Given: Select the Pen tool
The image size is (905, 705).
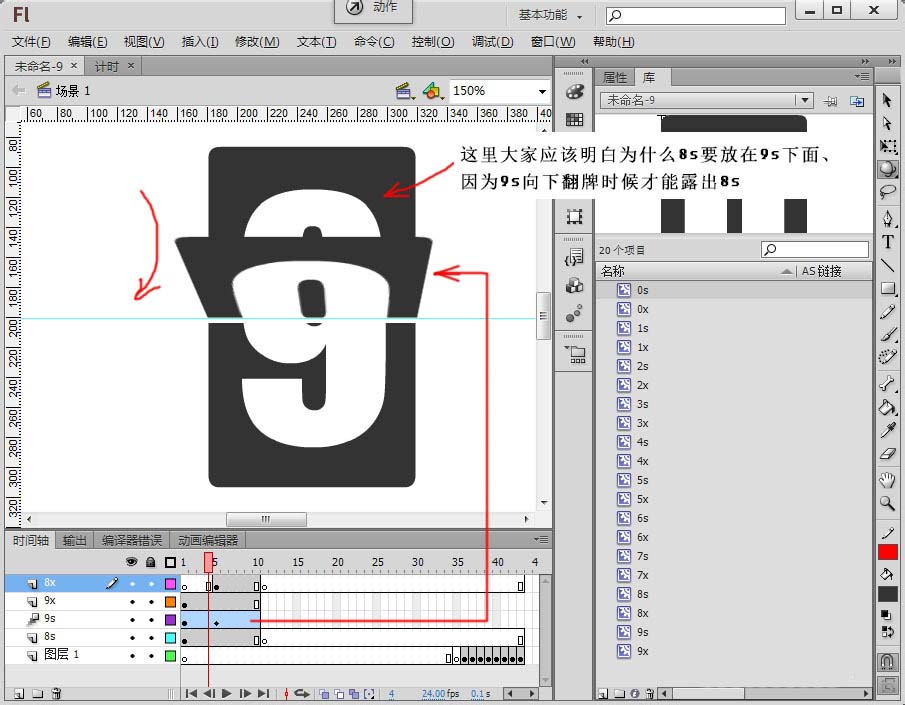Looking at the screenshot, I should (x=887, y=219).
